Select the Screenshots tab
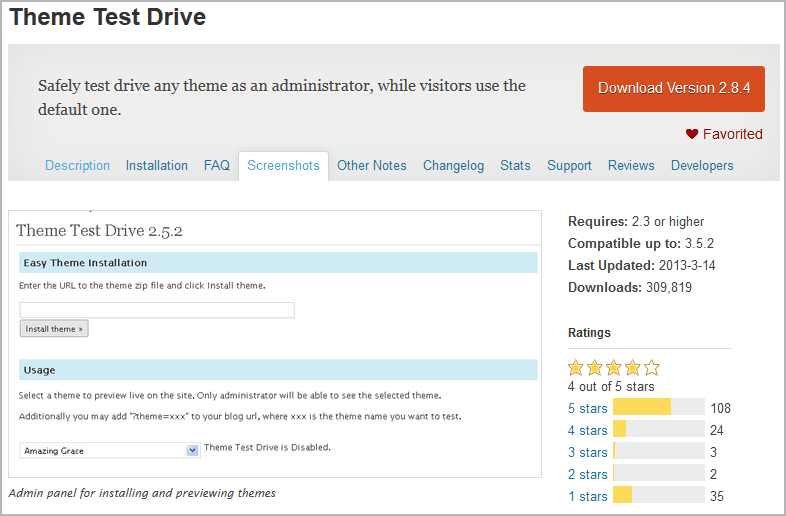This screenshot has width=786, height=516. coord(283,165)
